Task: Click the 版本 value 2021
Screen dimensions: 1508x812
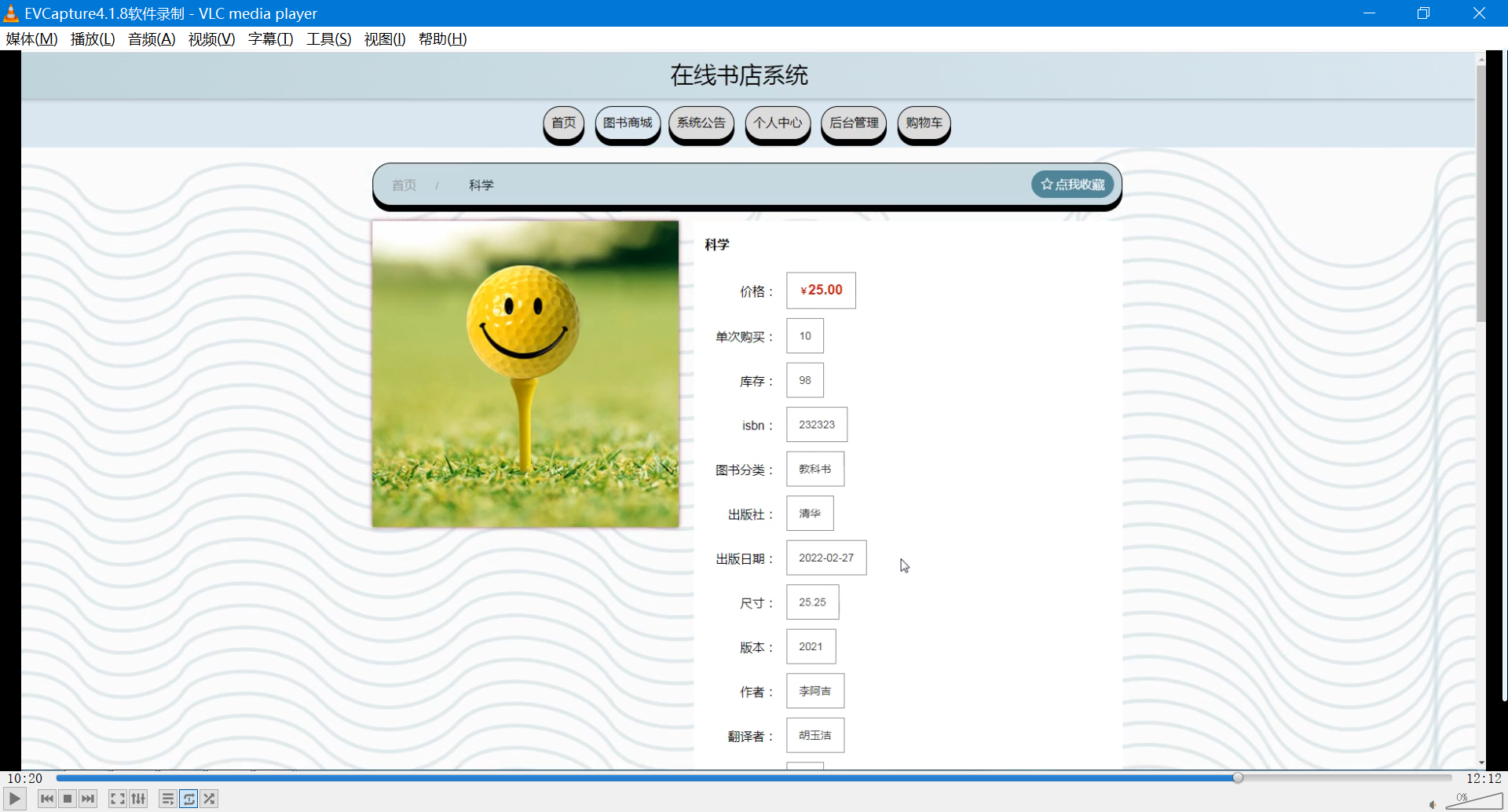Action: tap(811, 646)
